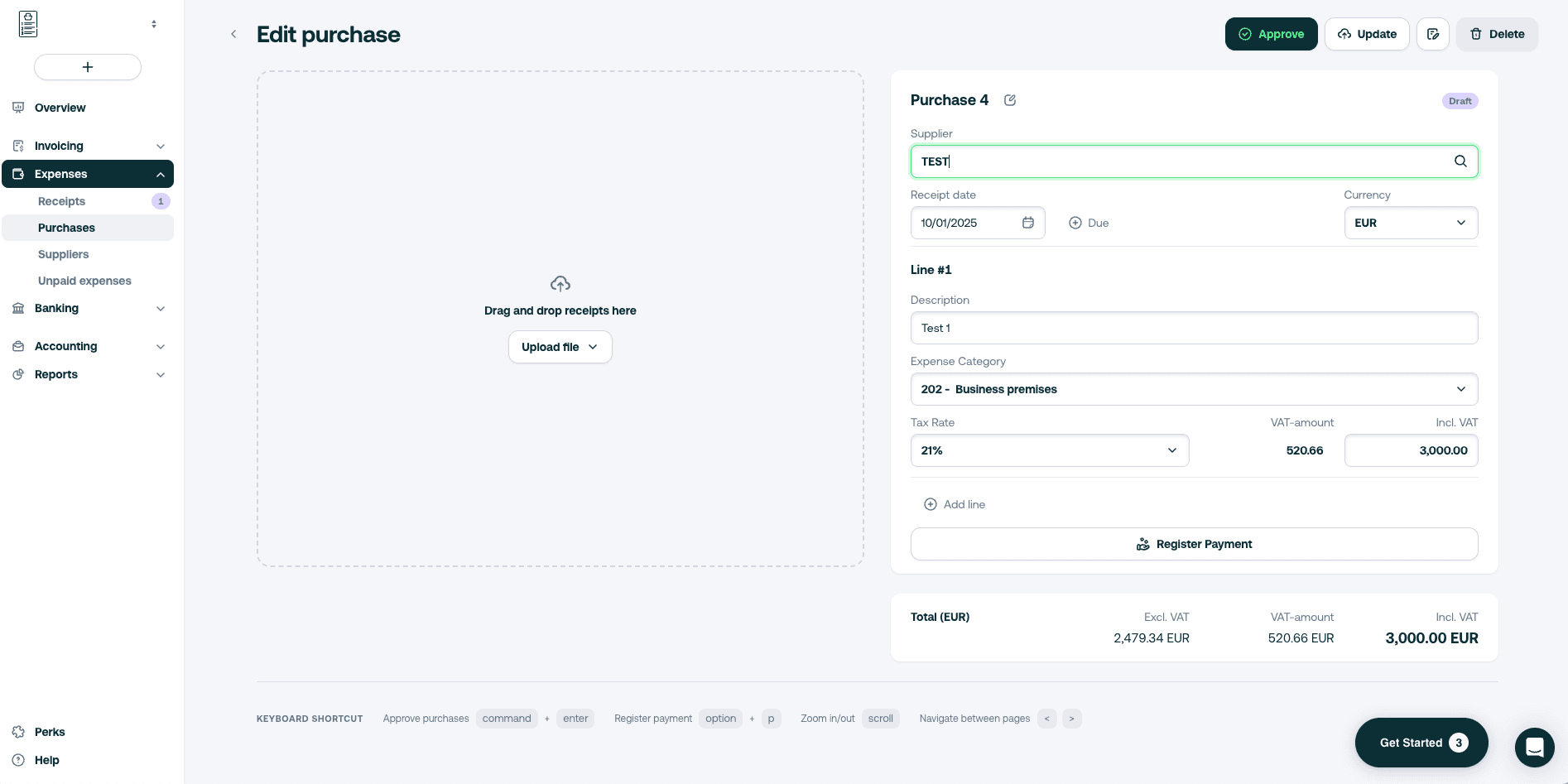
Task: Open the chat support bubble icon
Action: [x=1534, y=747]
